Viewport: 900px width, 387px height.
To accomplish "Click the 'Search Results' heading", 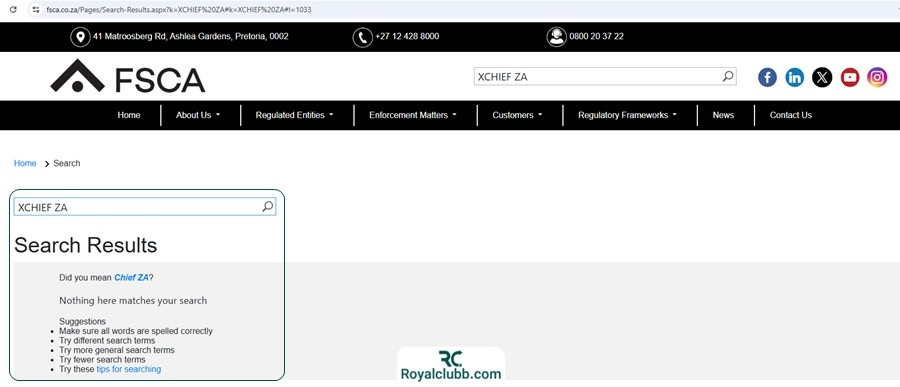I will tap(86, 245).
